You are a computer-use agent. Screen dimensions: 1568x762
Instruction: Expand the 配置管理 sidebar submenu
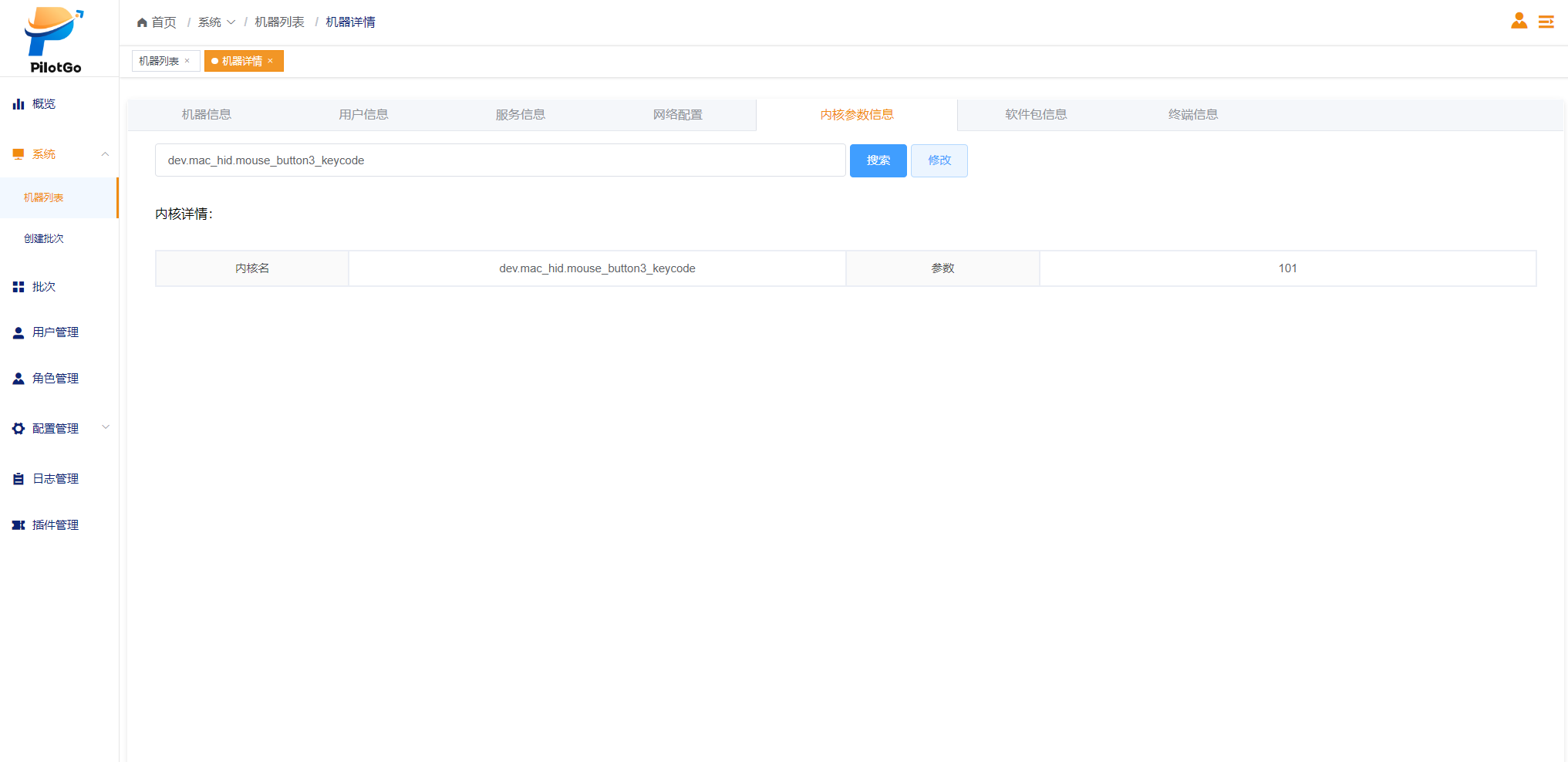pos(106,428)
